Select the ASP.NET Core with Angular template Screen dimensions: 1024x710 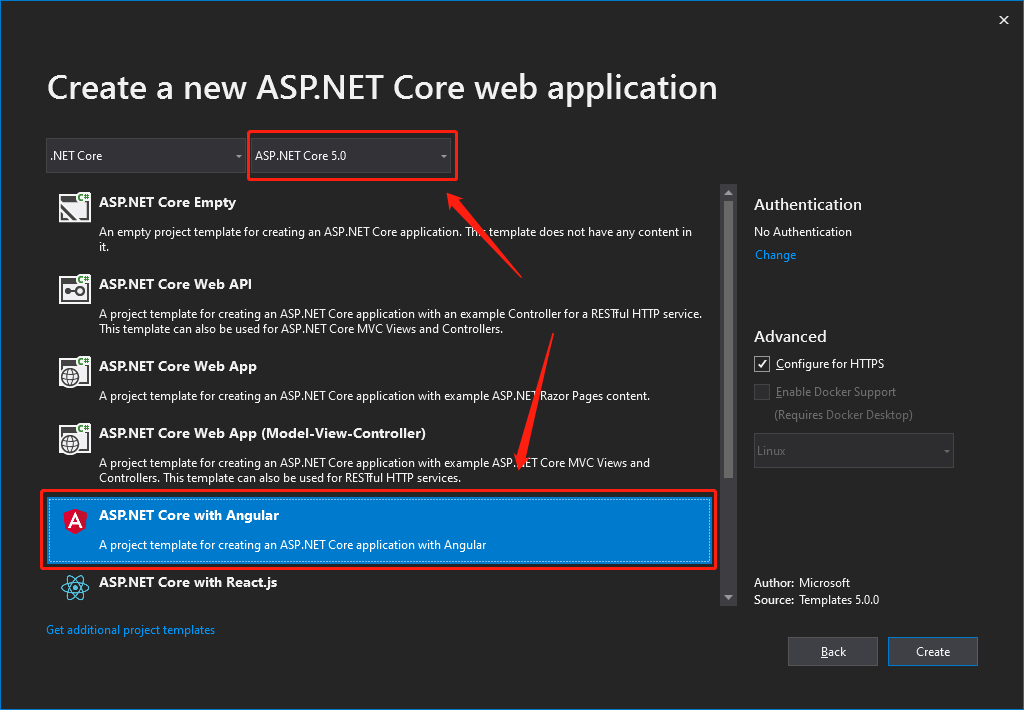[380, 530]
